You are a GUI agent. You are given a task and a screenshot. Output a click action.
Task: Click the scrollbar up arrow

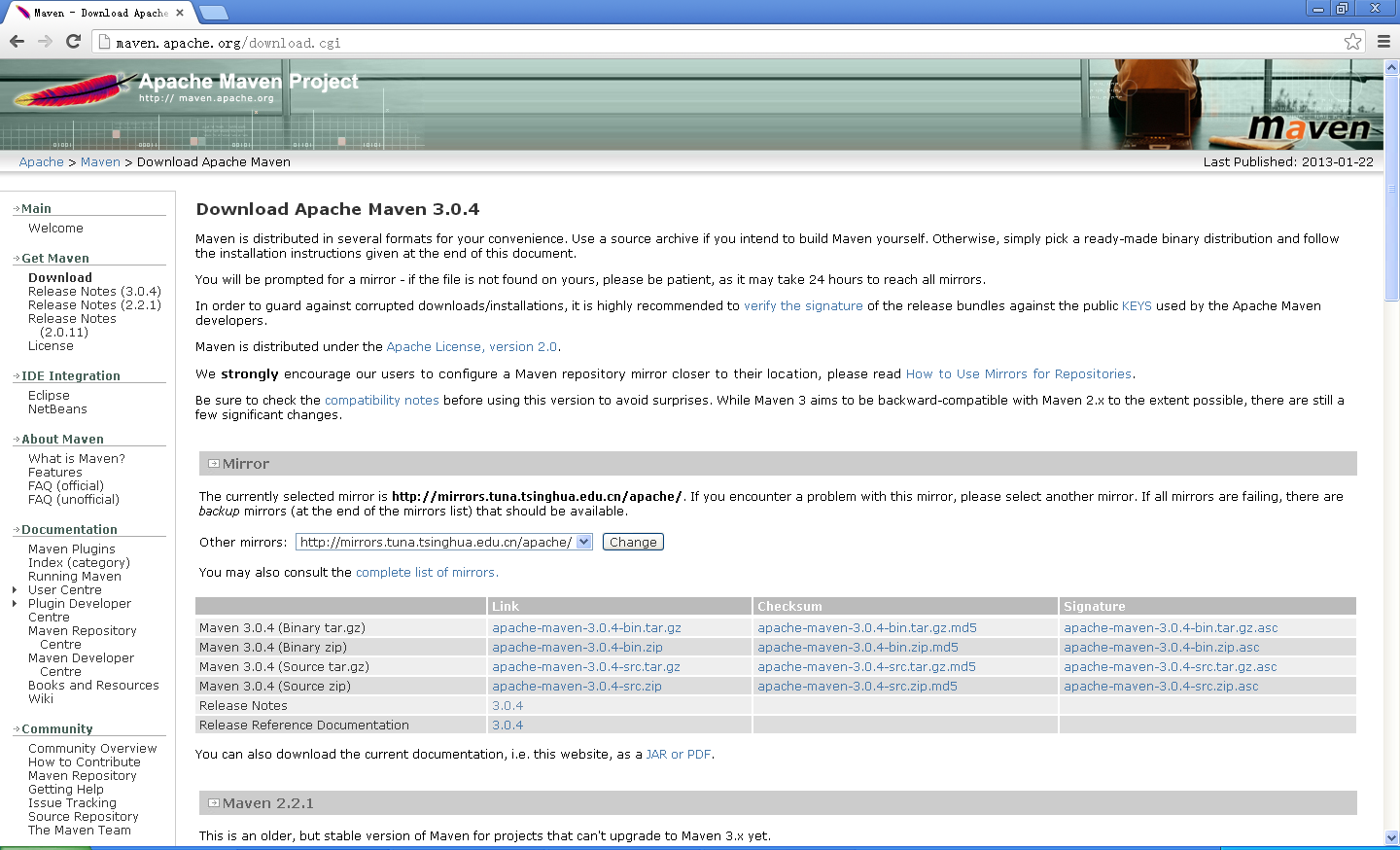(1391, 67)
